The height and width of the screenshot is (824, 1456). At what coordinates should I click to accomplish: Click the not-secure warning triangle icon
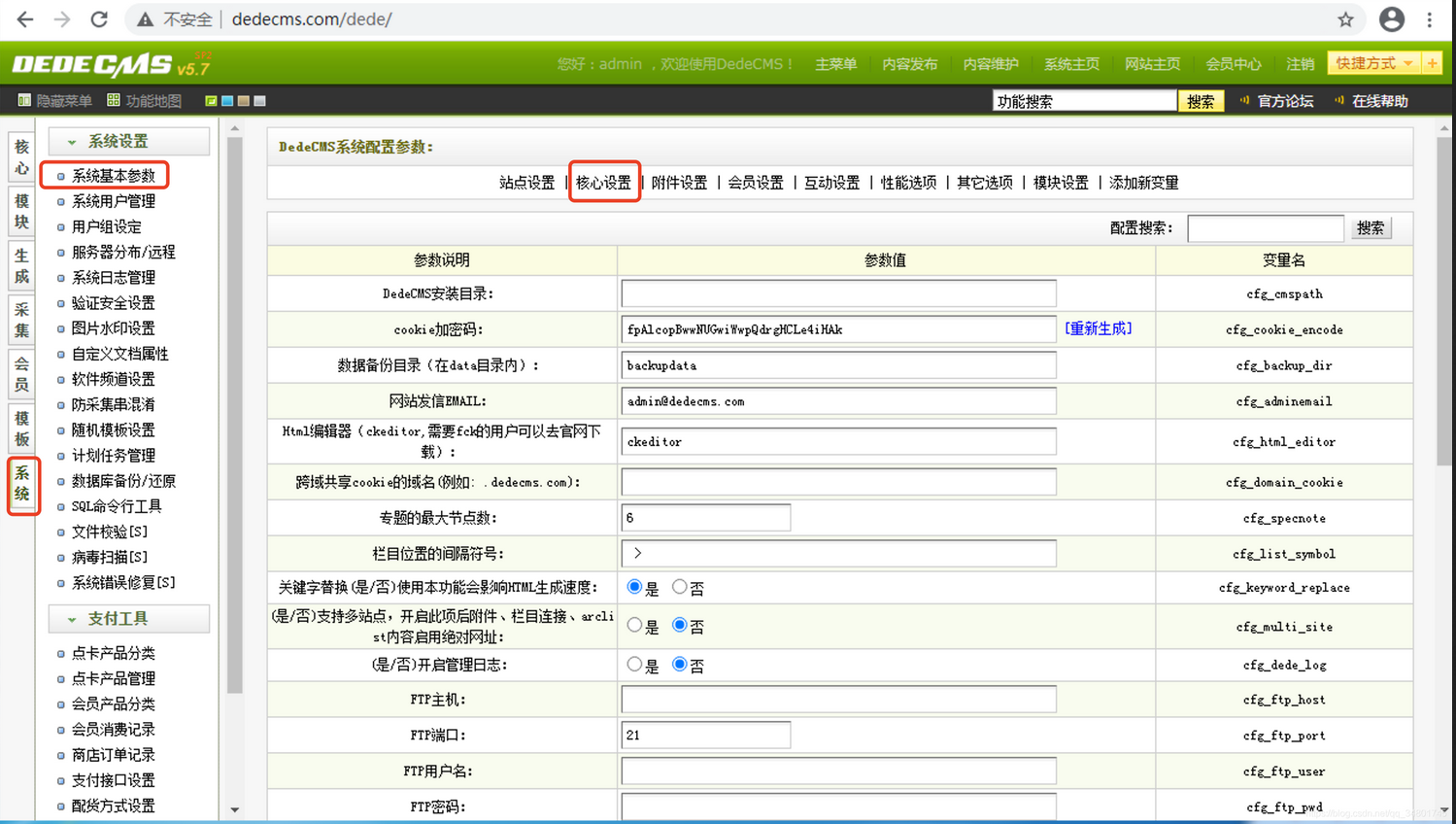[145, 19]
